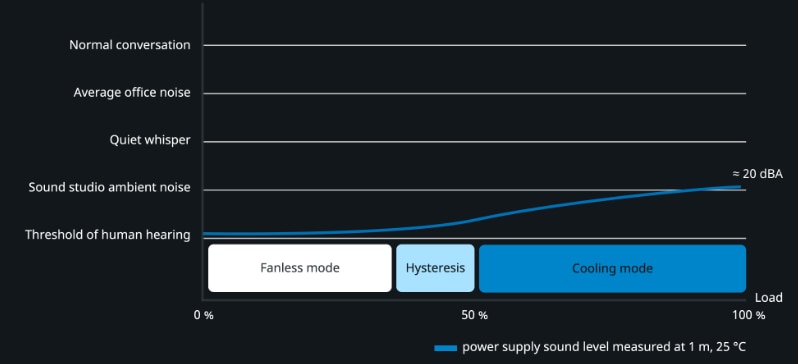
Task: Click the 0 % axis tick label
Action: pos(204,316)
